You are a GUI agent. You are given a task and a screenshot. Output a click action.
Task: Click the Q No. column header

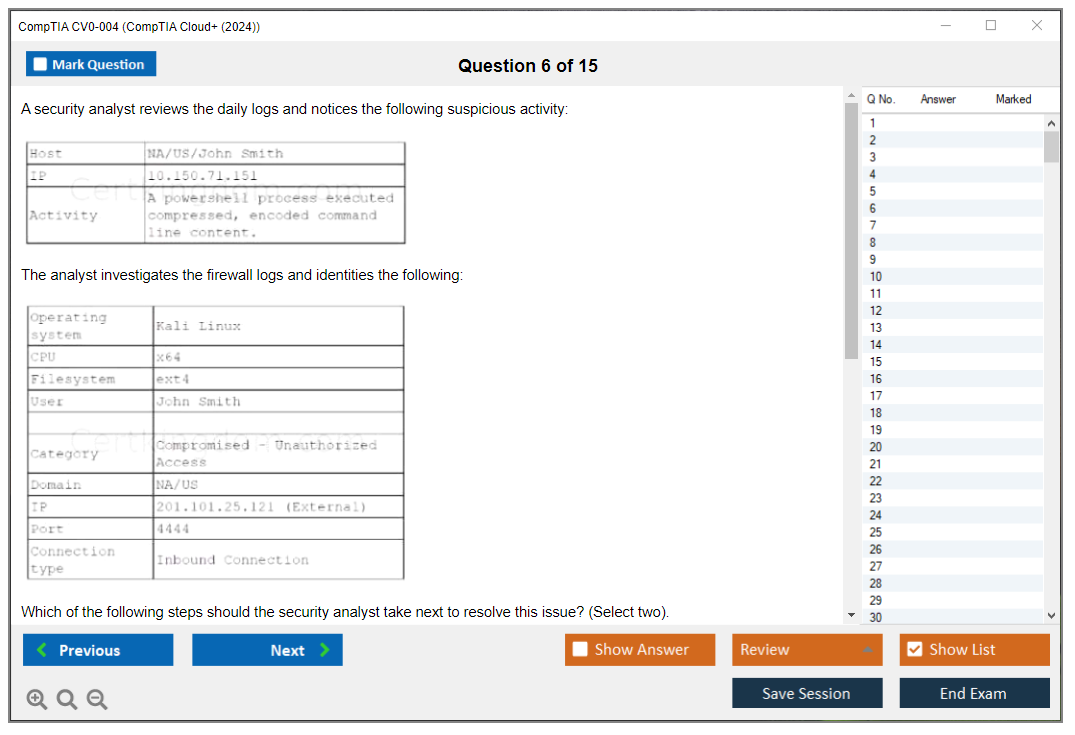(x=881, y=99)
